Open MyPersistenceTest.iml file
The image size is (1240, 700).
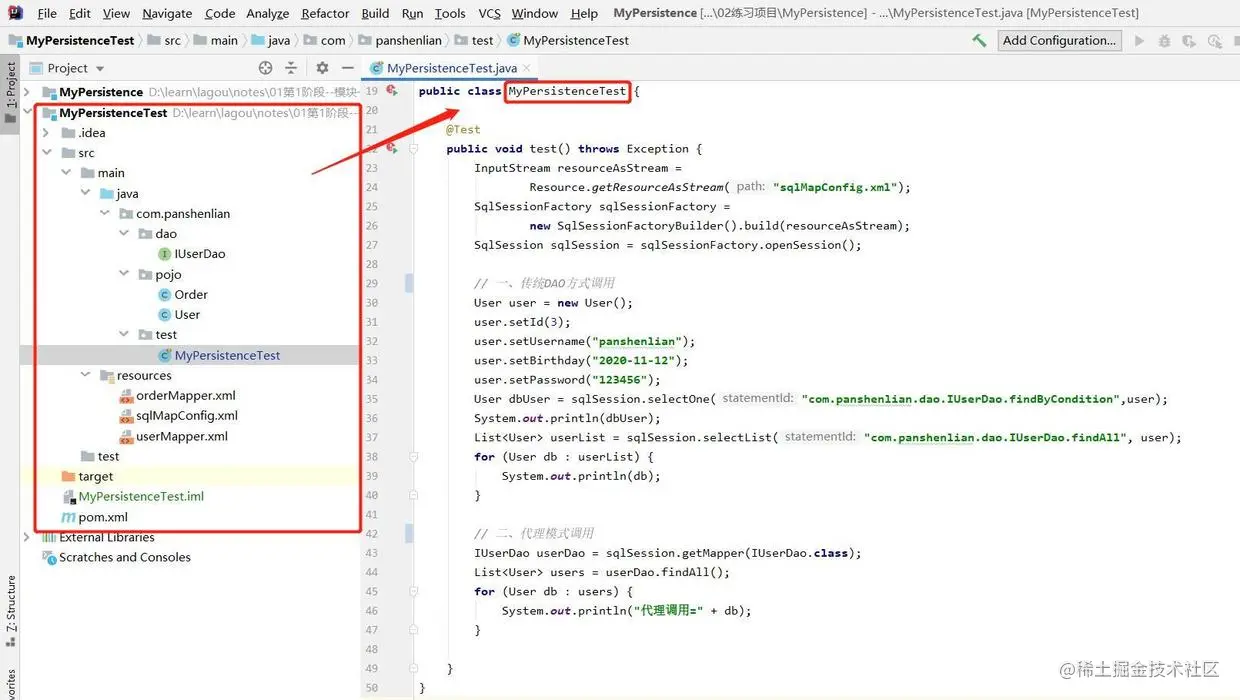pyautogui.click(x=132, y=496)
